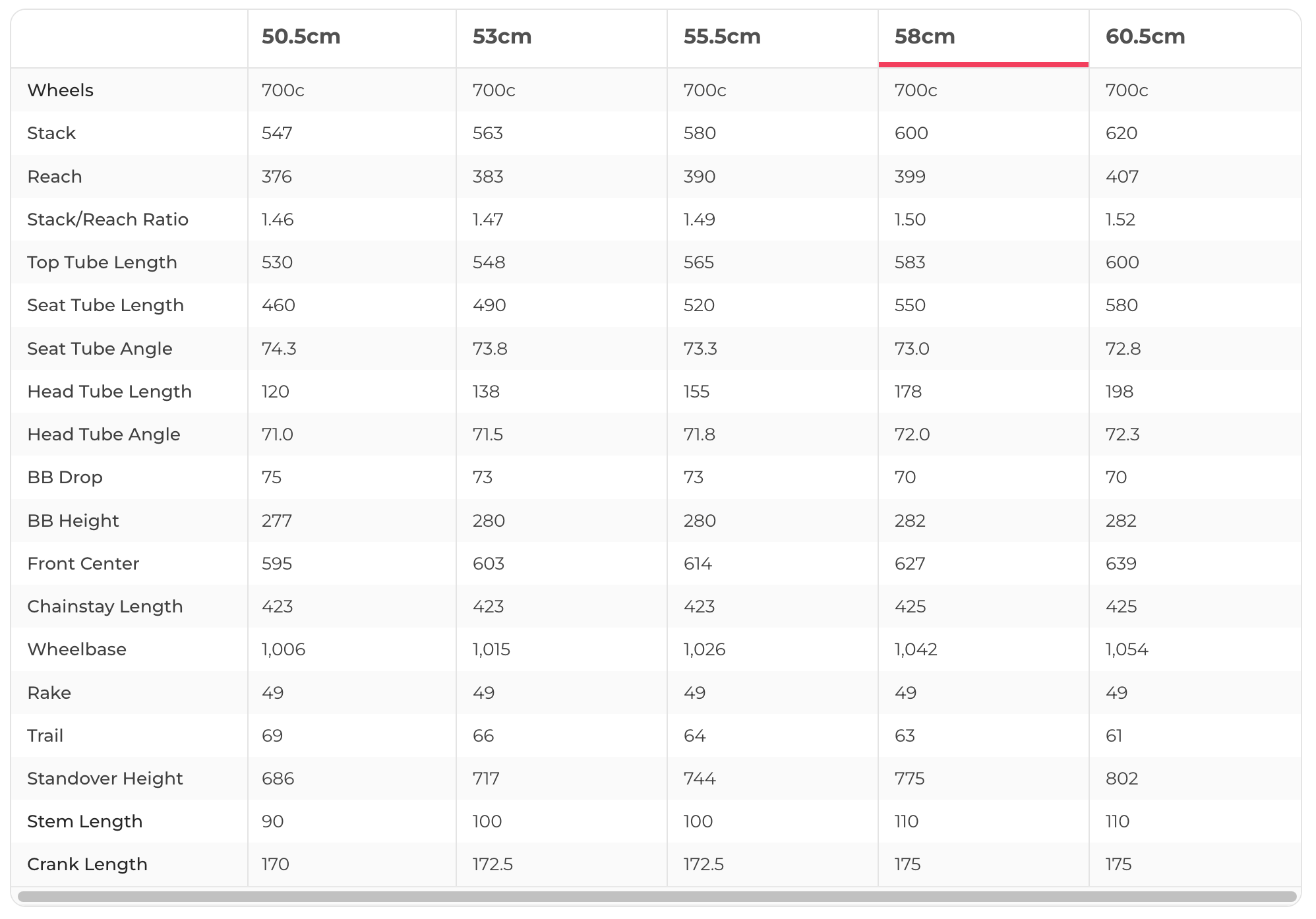Viewport: 1316px width, 919px height.
Task: Select the Standover Height row label
Action: 105,779
